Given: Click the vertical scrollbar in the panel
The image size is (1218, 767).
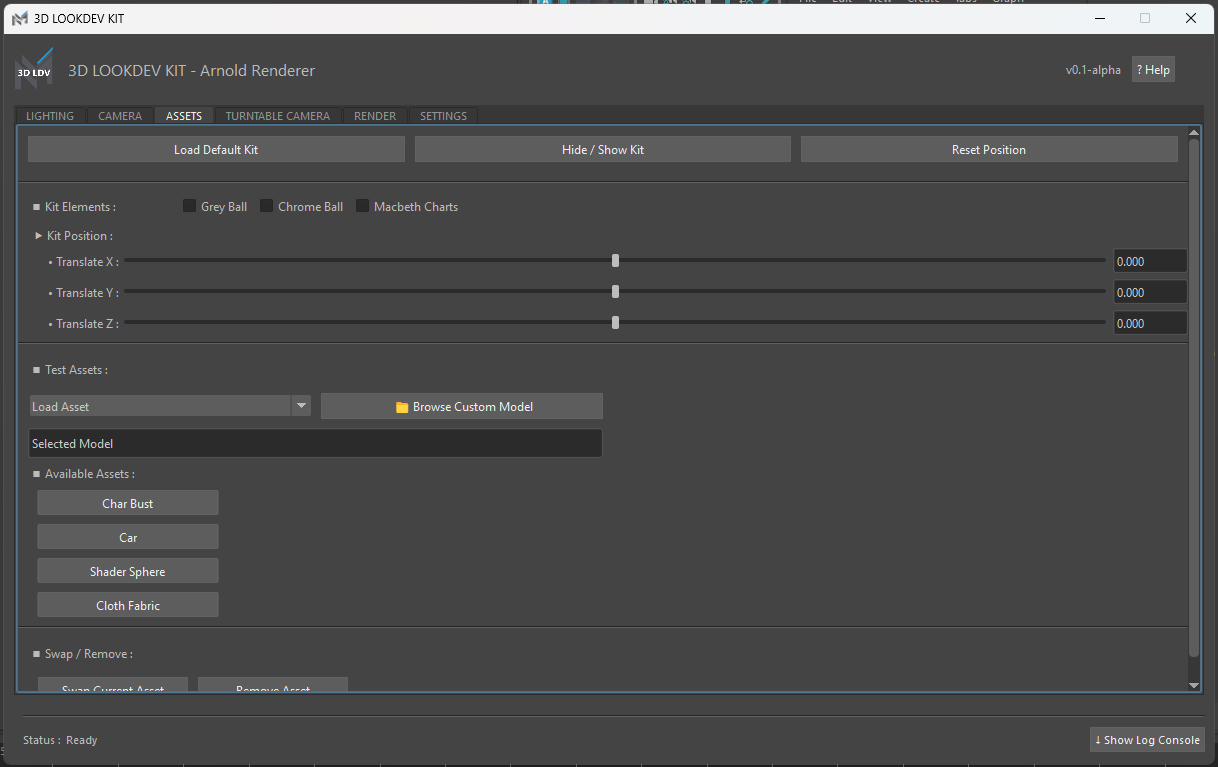Looking at the screenshot, I should [1193, 398].
